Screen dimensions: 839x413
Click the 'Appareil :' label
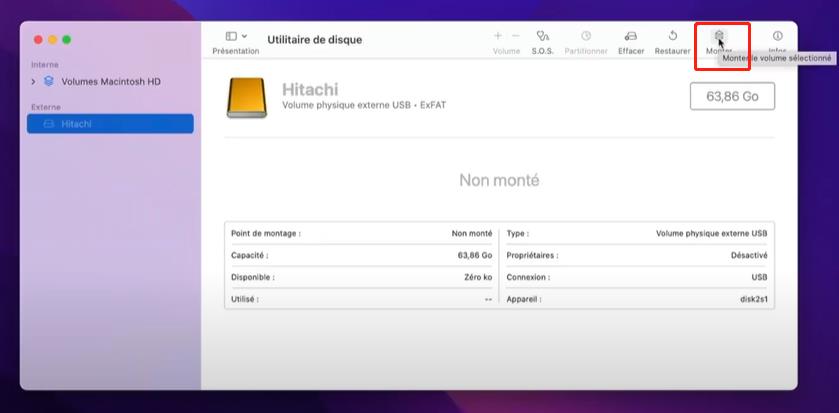[524, 300]
